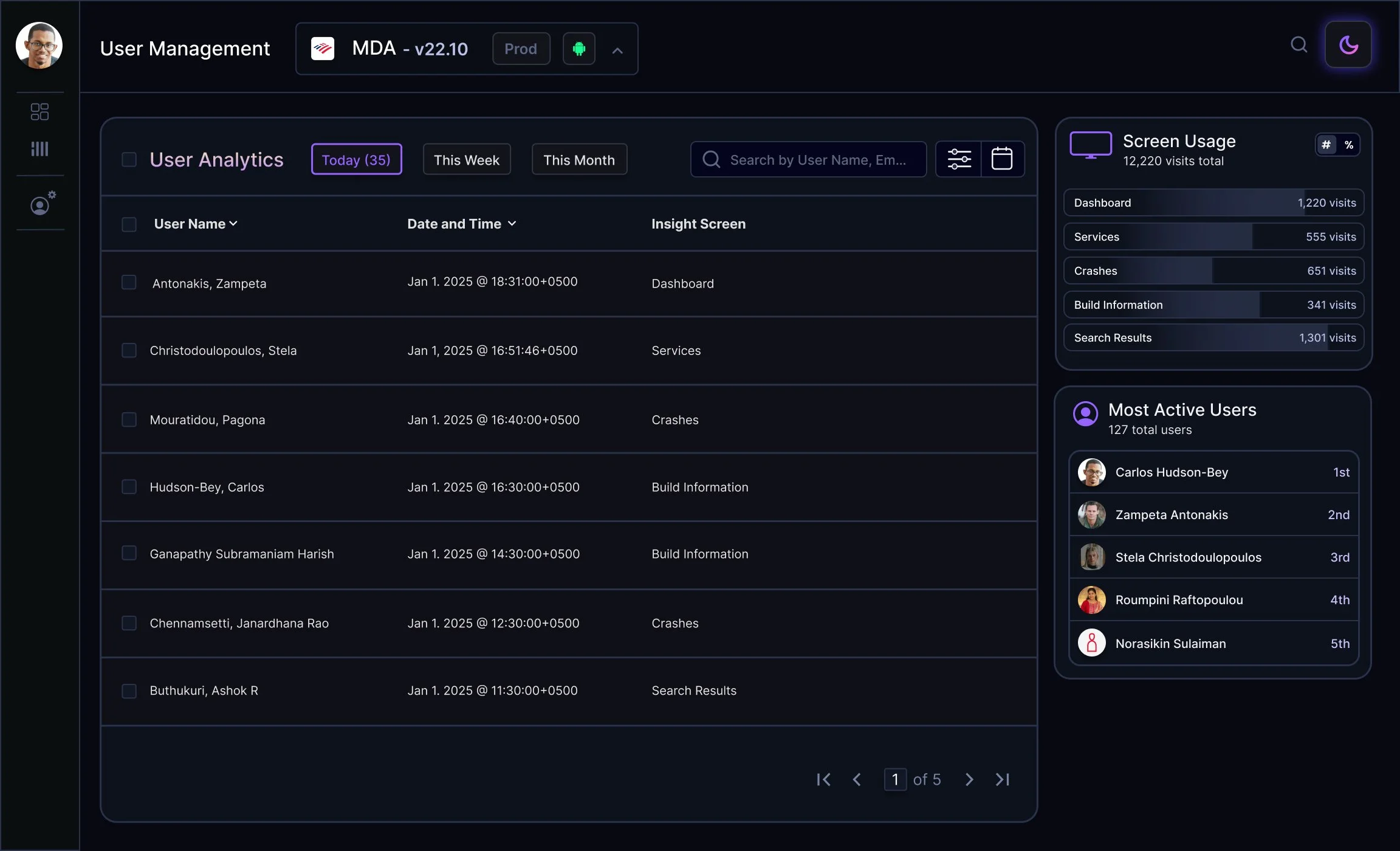The height and width of the screenshot is (851, 1400).
Task: Toggle dark mode moon icon
Action: [x=1348, y=45]
